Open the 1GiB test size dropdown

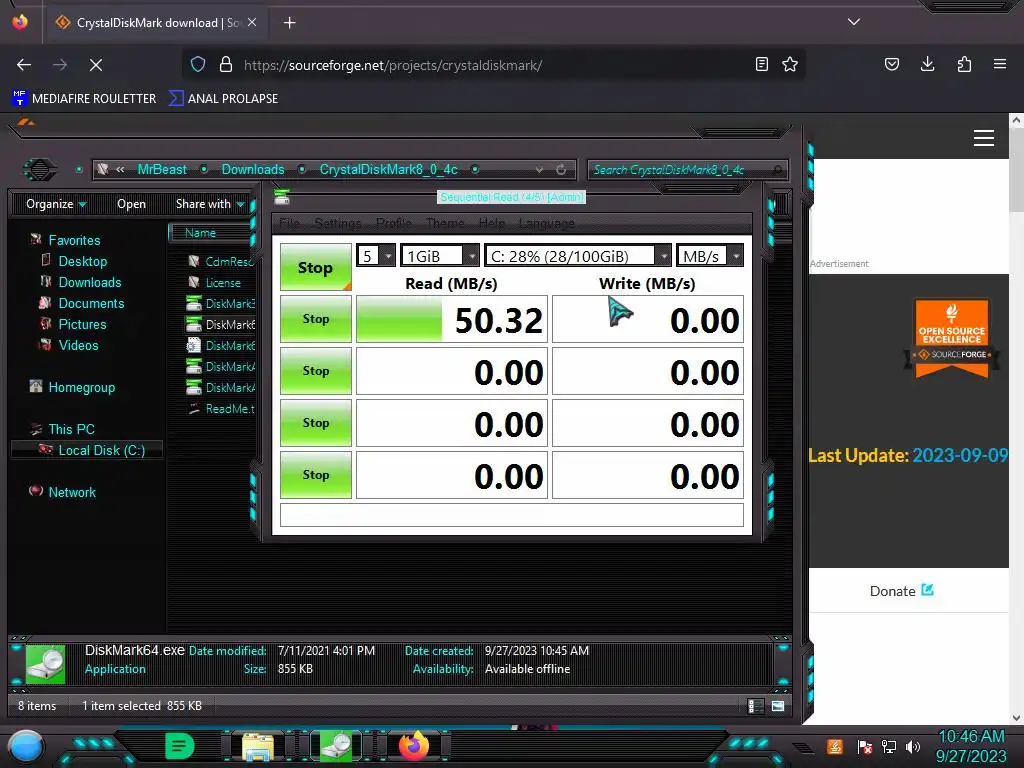[440, 256]
